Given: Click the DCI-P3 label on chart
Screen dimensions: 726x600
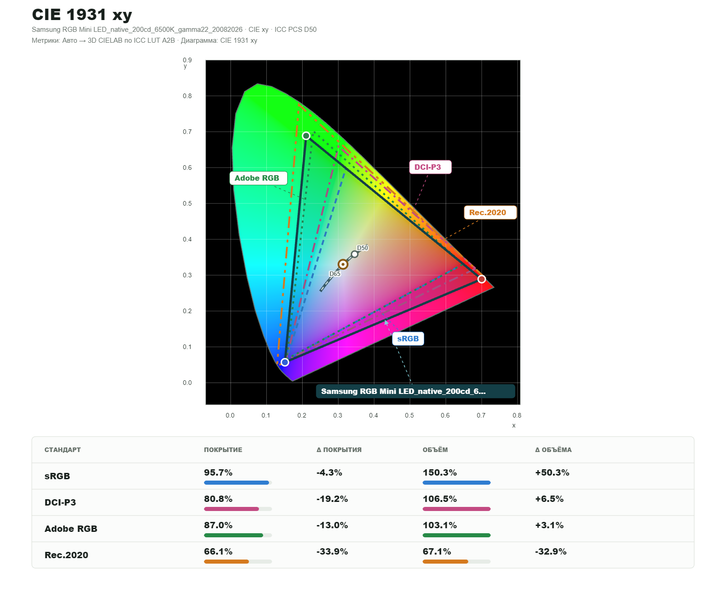Looking at the screenshot, I should pos(430,167).
